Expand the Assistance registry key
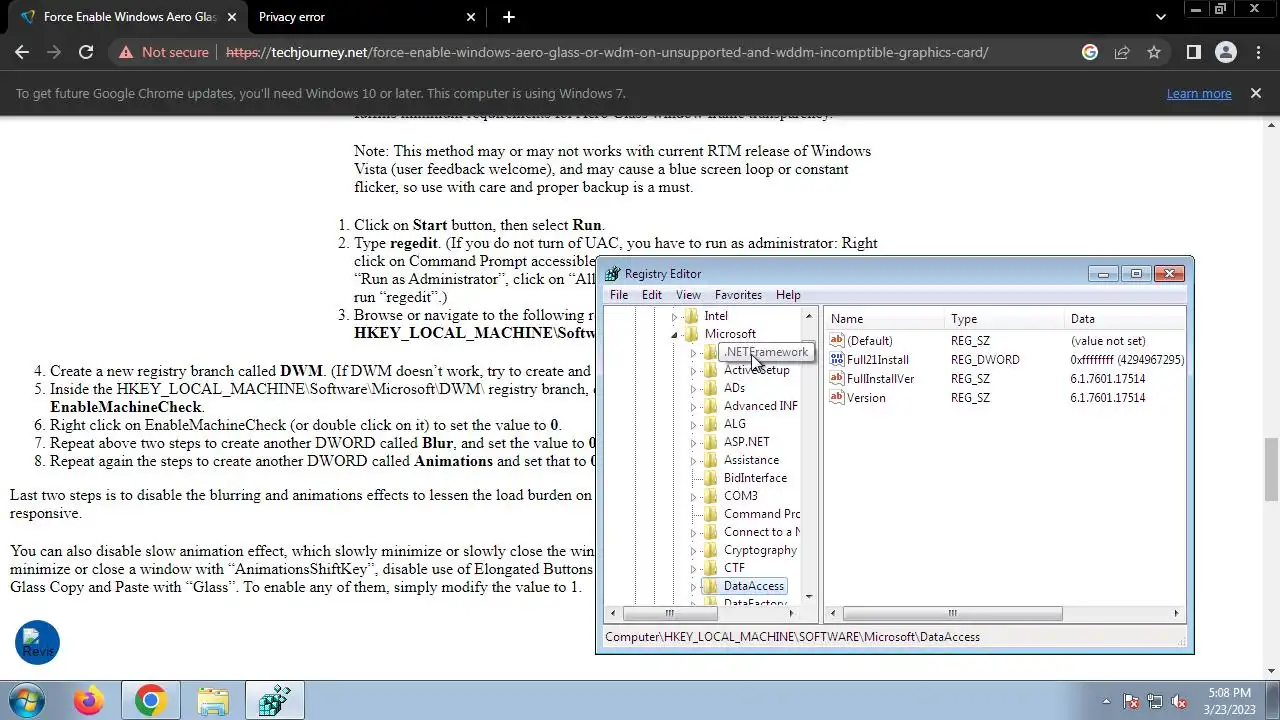This screenshot has height=720, width=1280. (x=693, y=460)
